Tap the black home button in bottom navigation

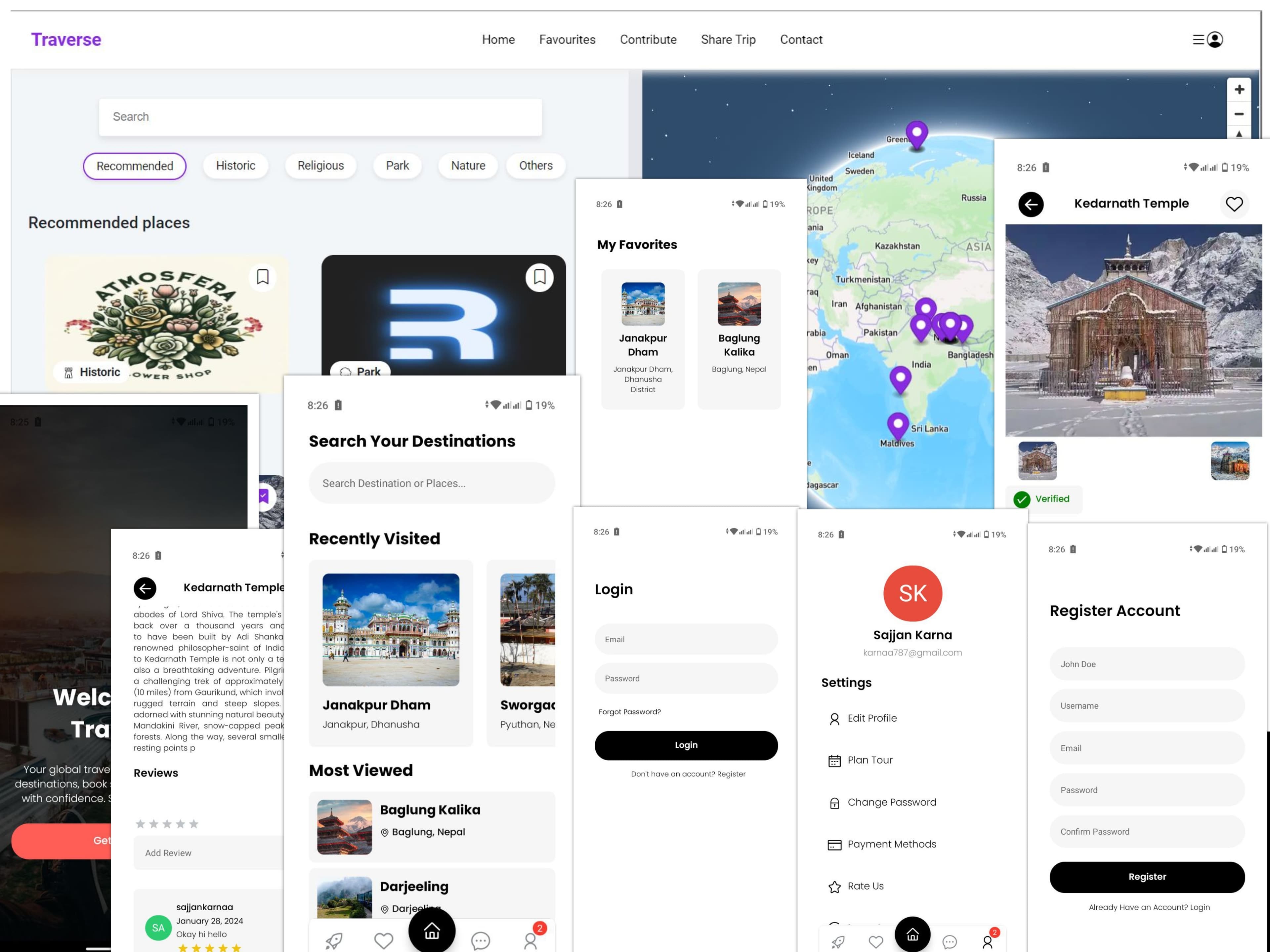pyautogui.click(x=432, y=931)
